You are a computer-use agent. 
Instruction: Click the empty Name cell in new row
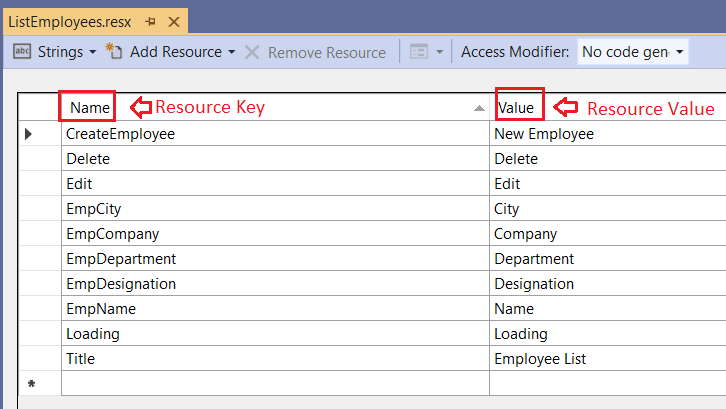[x=274, y=384]
